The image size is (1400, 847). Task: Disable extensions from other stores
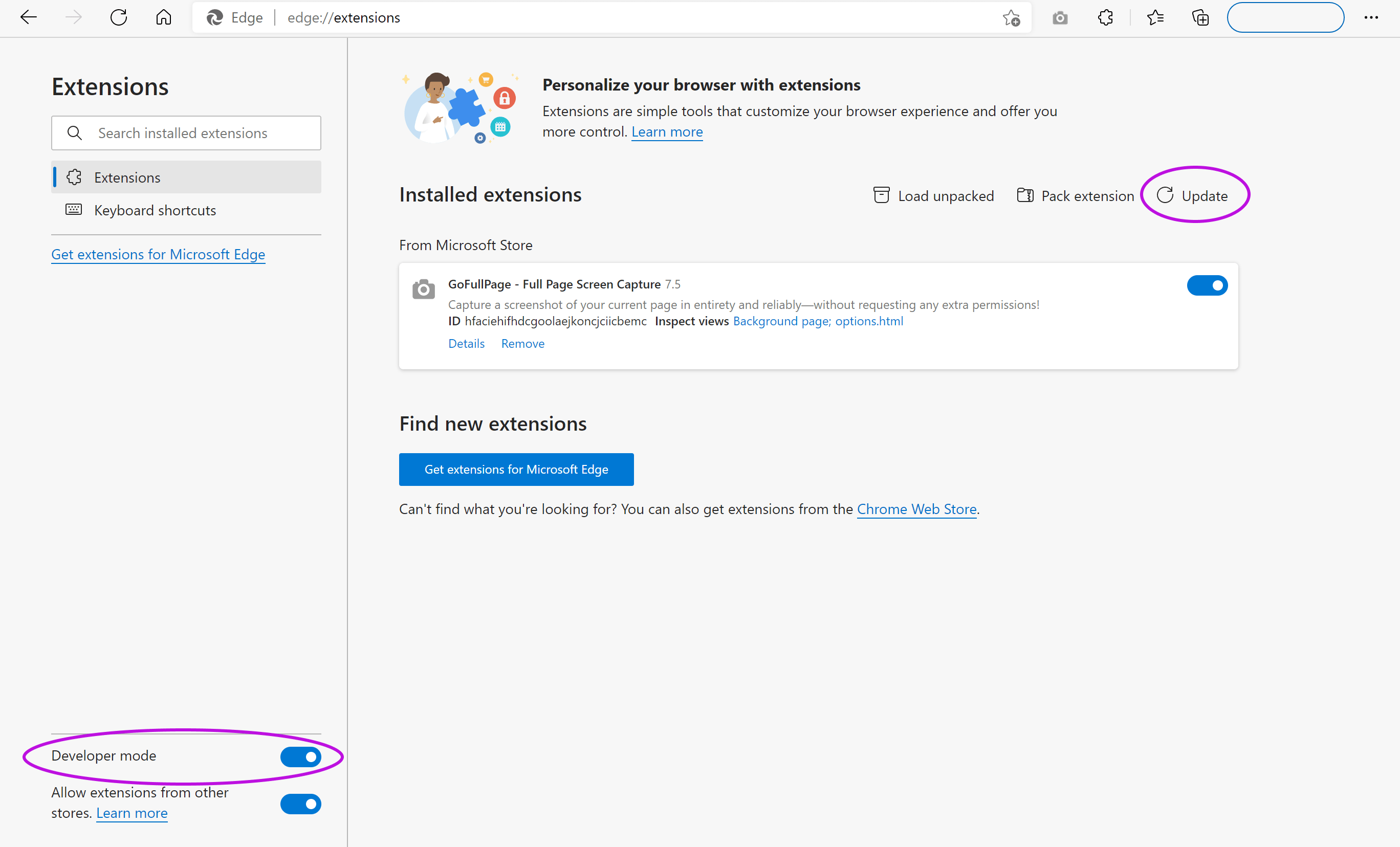(x=300, y=804)
